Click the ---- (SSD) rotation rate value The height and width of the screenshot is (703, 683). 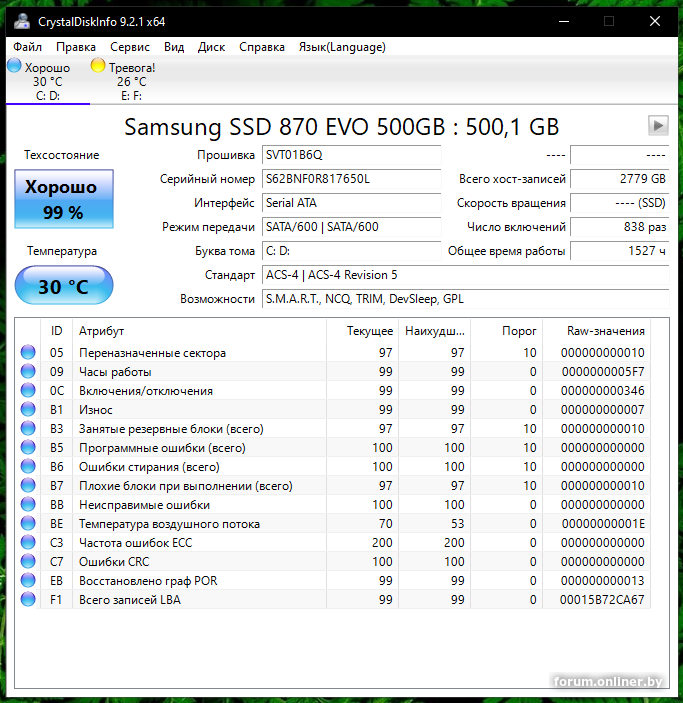(x=619, y=203)
